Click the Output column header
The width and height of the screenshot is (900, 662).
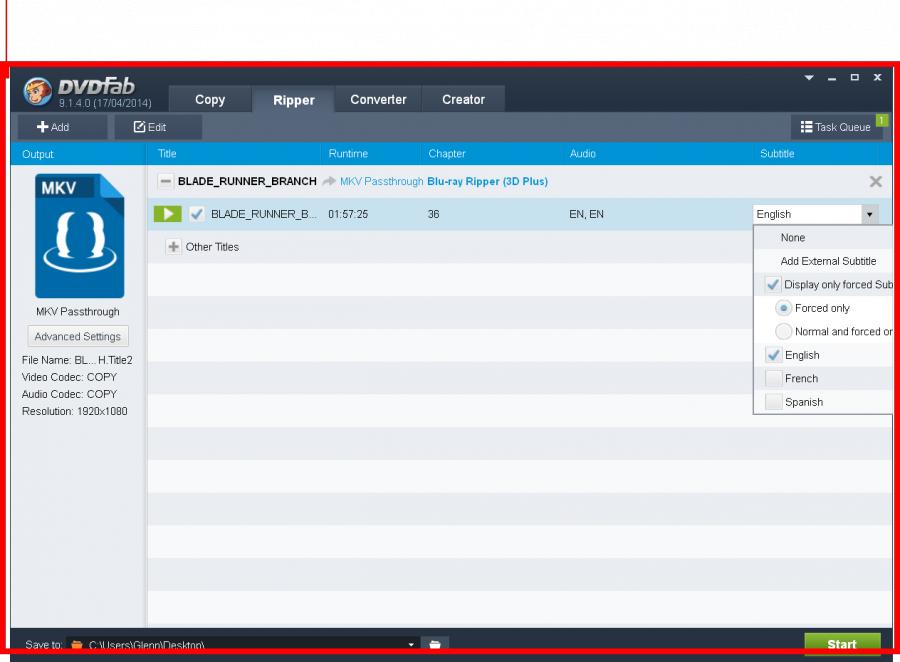38,154
